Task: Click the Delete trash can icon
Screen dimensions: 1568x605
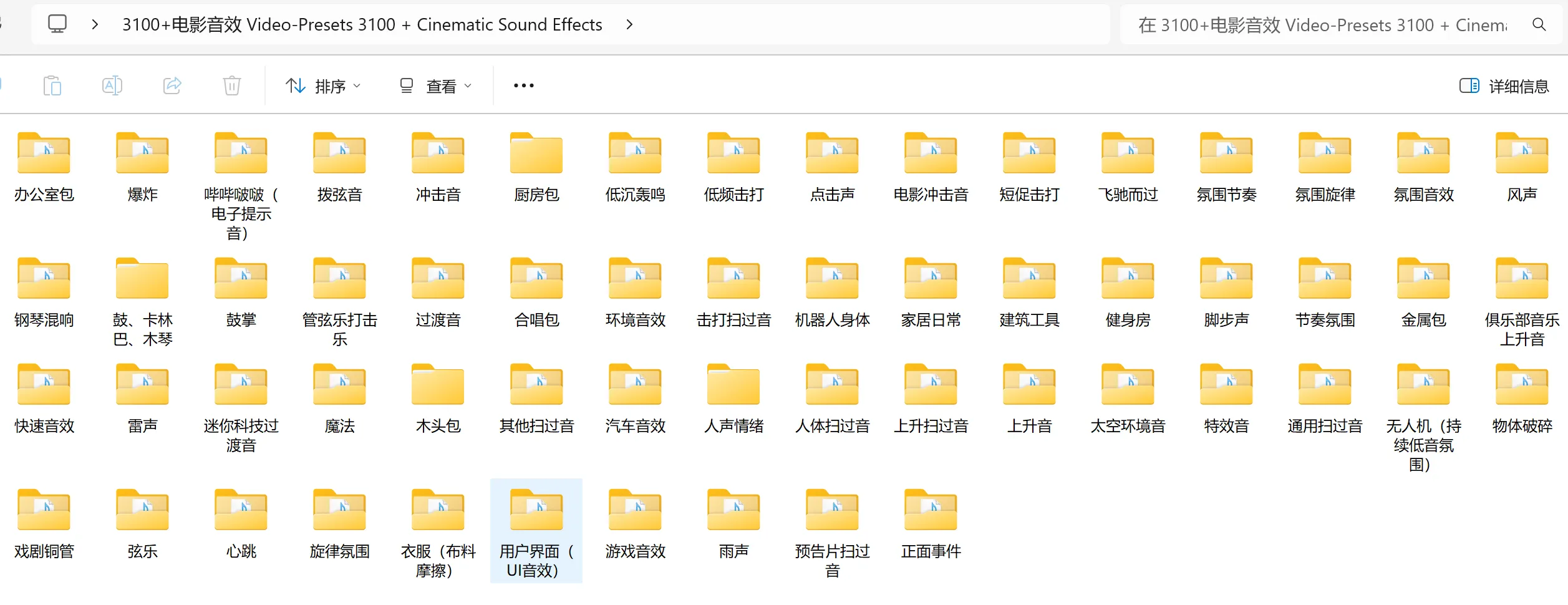Action: click(232, 85)
